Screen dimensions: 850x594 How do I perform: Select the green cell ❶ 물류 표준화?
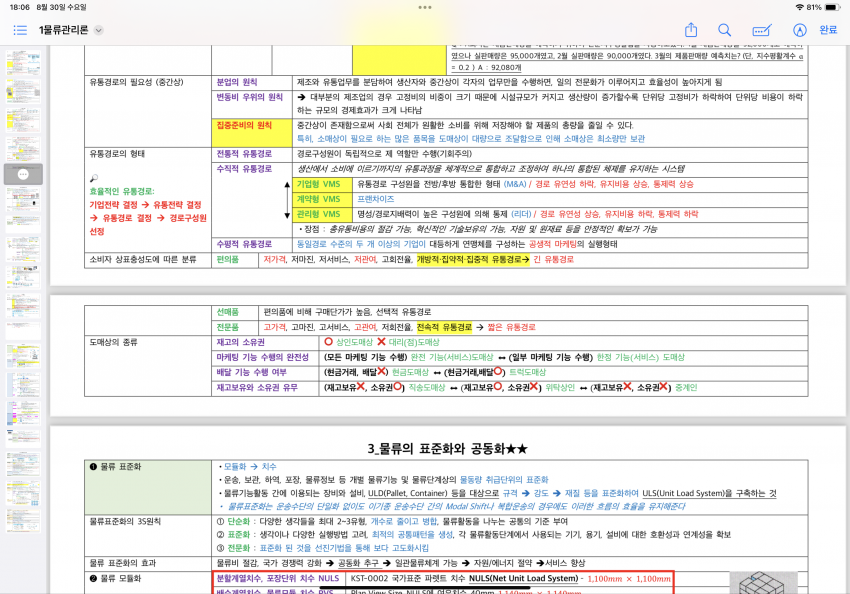(147, 487)
